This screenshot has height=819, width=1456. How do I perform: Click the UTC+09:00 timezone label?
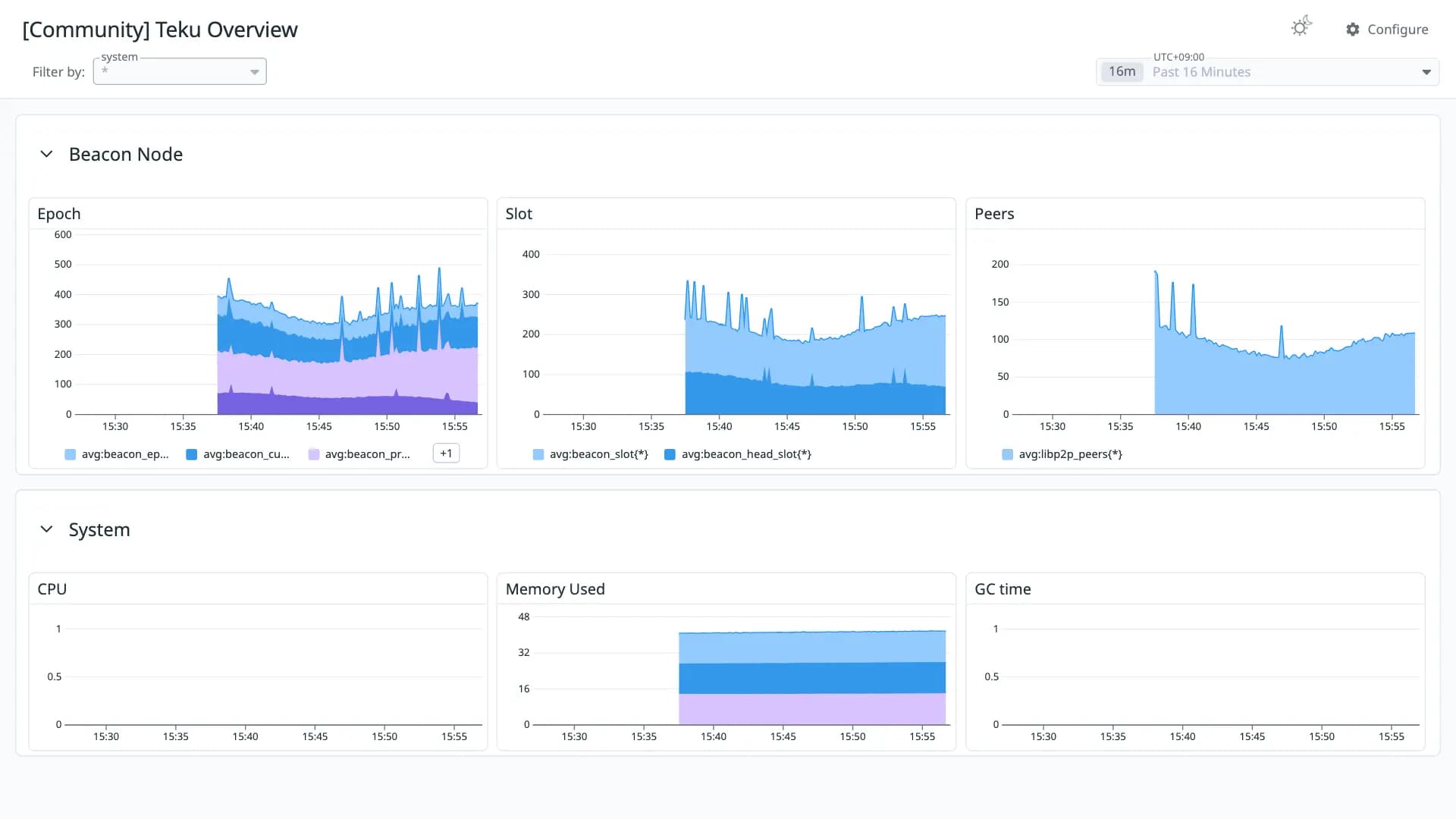tap(1178, 57)
